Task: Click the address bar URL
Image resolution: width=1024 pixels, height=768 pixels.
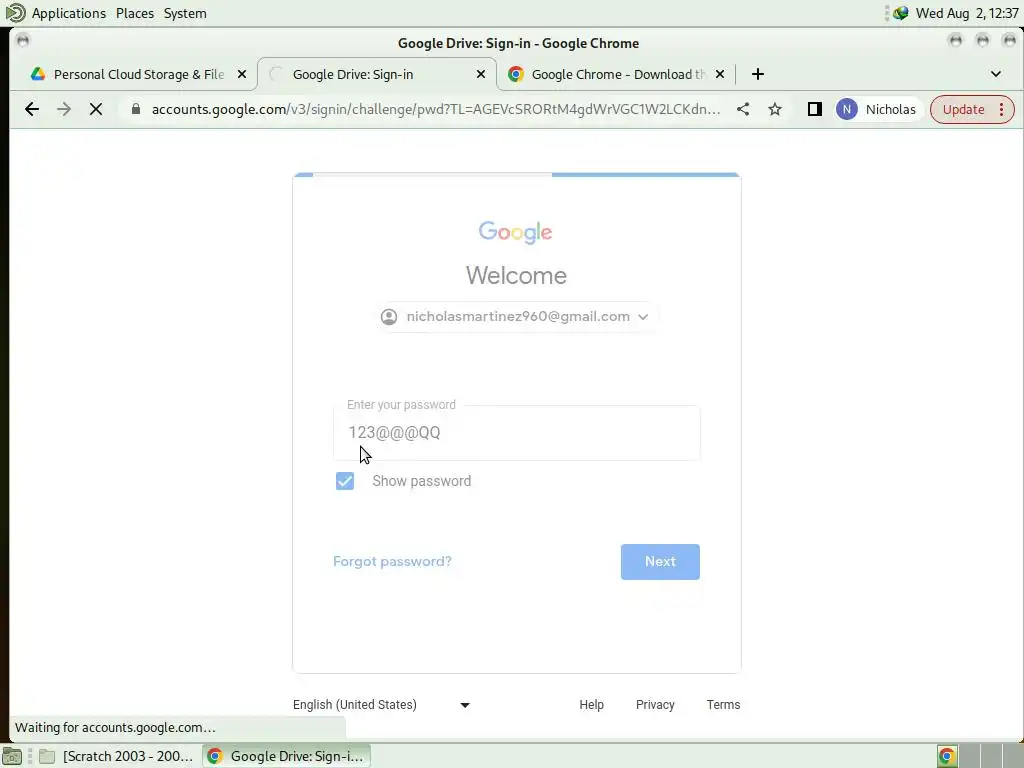Action: click(436, 109)
